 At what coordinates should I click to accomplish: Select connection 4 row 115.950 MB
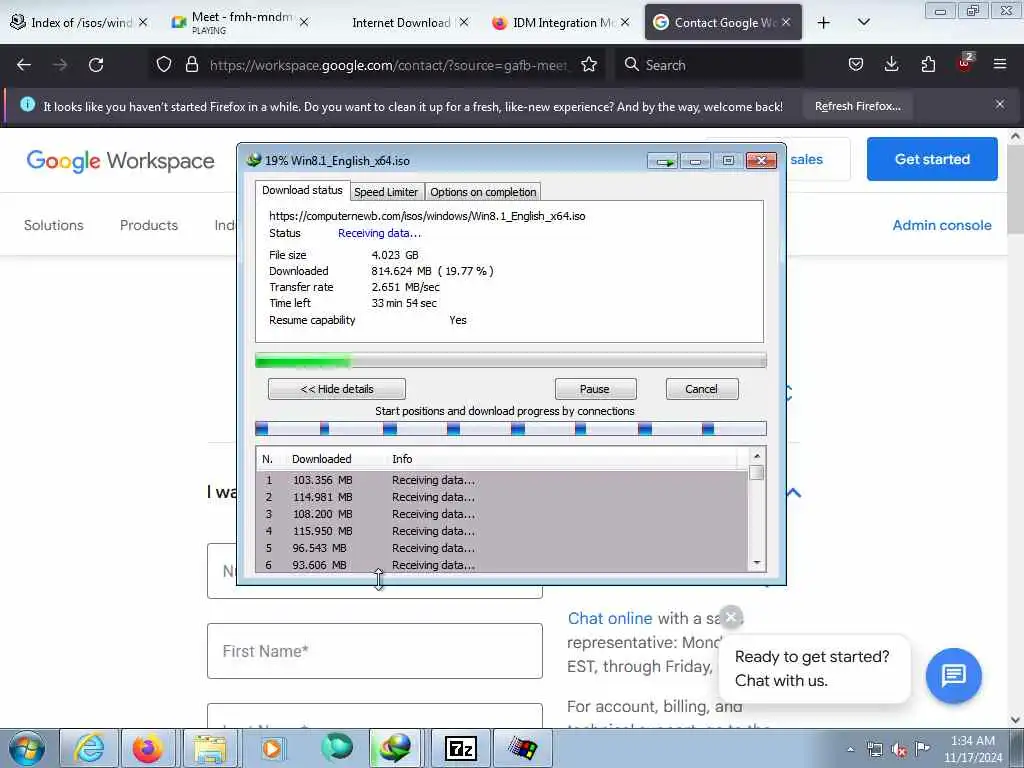[x=502, y=531]
